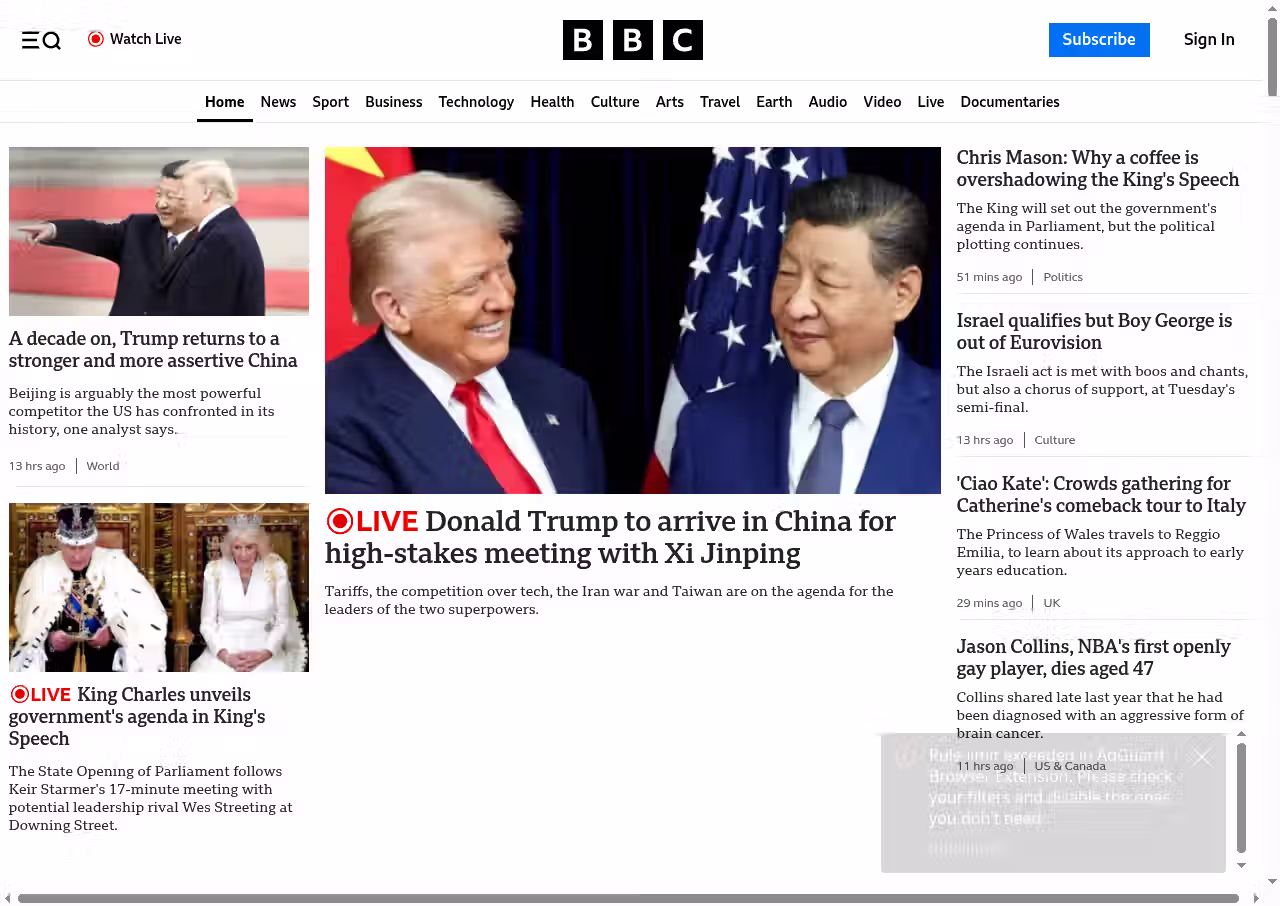Go to the Documentaries tab

pos(1010,102)
